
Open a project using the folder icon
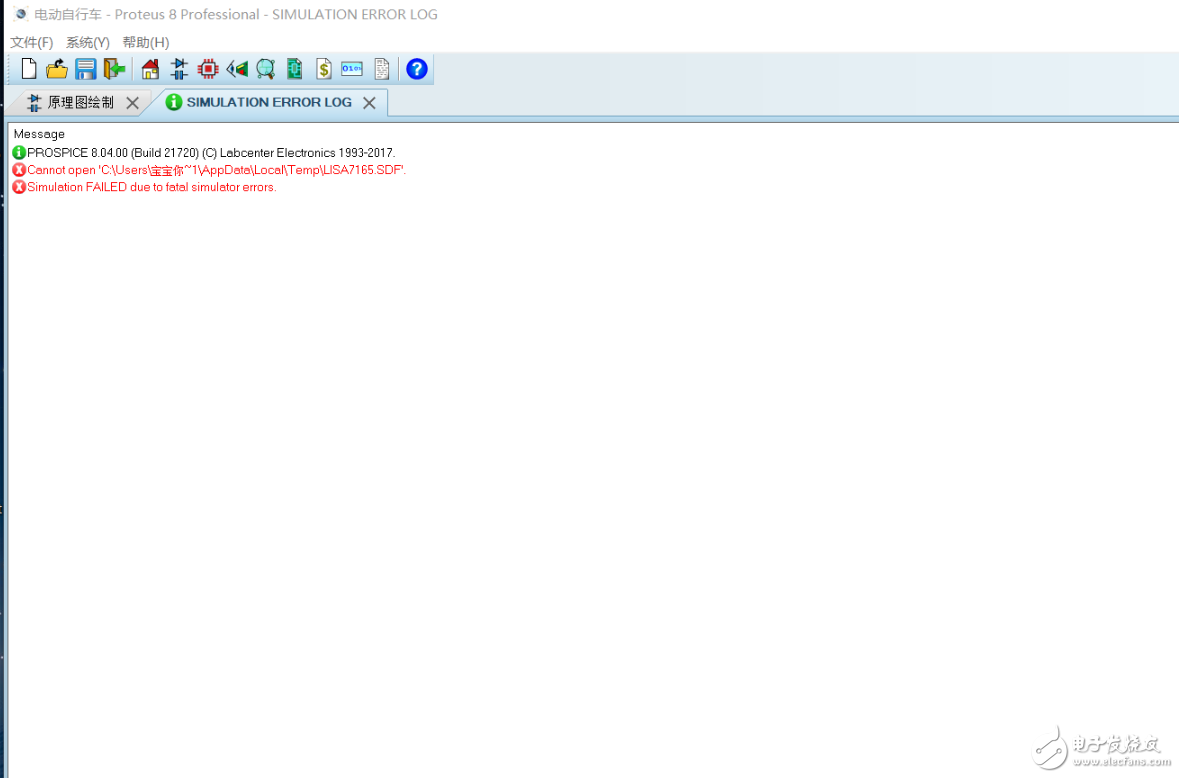57,69
